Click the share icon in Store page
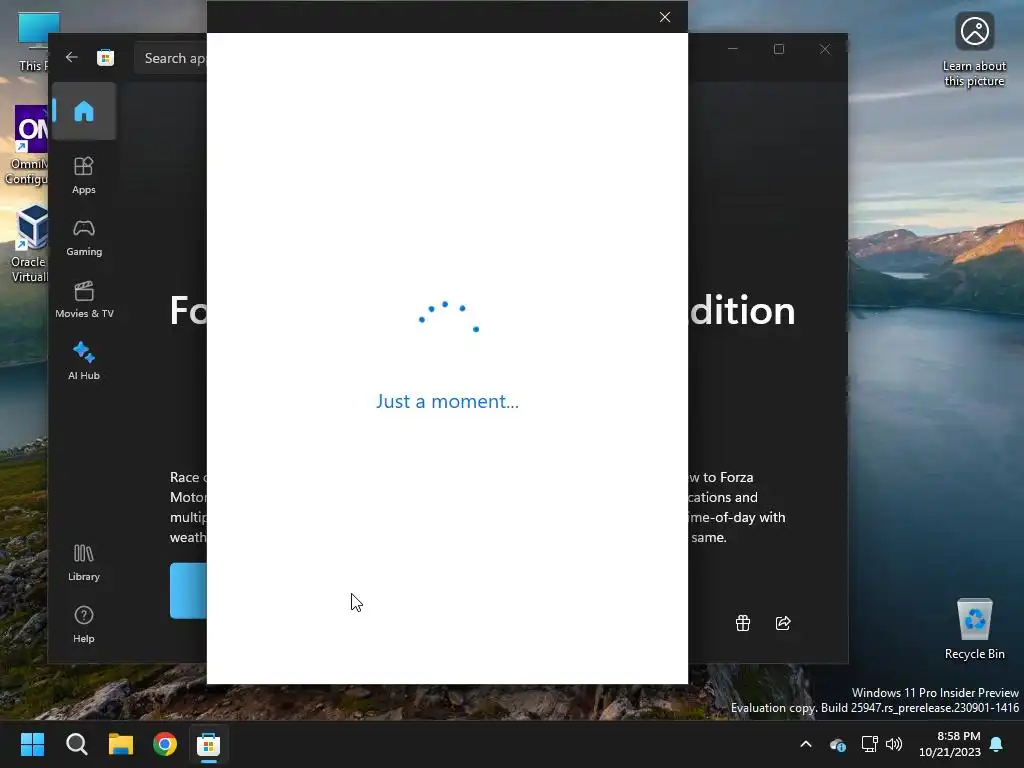This screenshot has width=1024, height=768. (x=783, y=623)
